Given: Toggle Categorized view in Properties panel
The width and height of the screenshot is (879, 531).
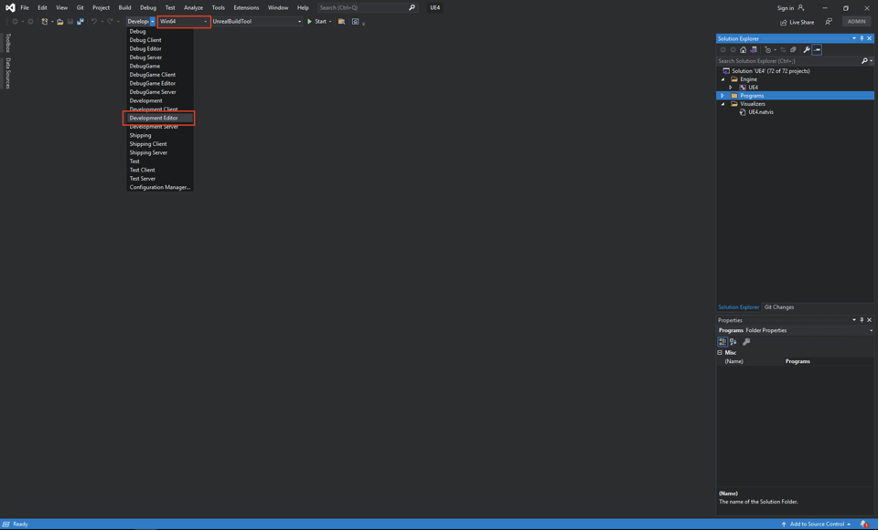Looking at the screenshot, I should [723, 343].
